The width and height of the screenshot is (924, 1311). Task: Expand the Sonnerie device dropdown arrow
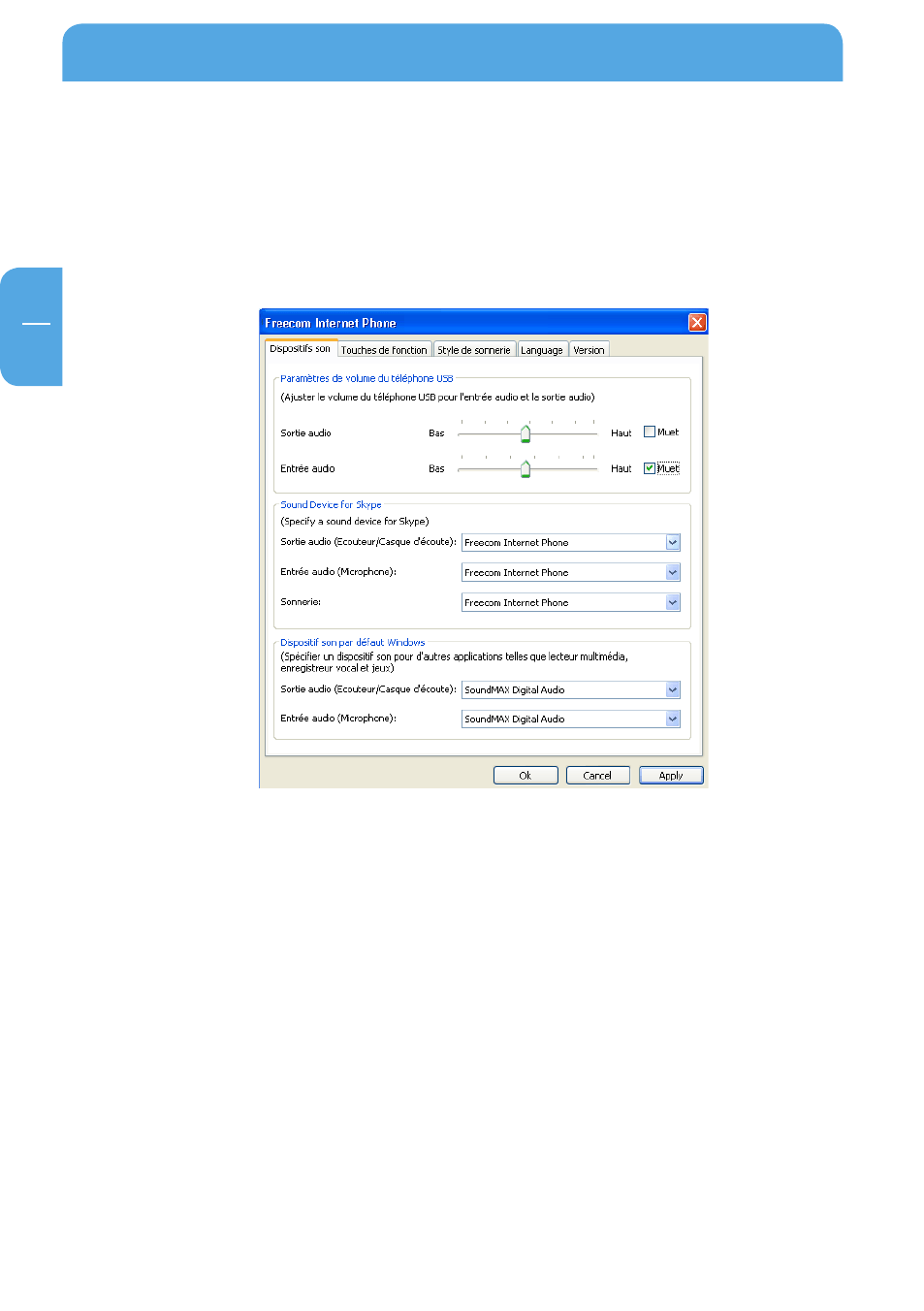pyautogui.click(x=673, y=603)
